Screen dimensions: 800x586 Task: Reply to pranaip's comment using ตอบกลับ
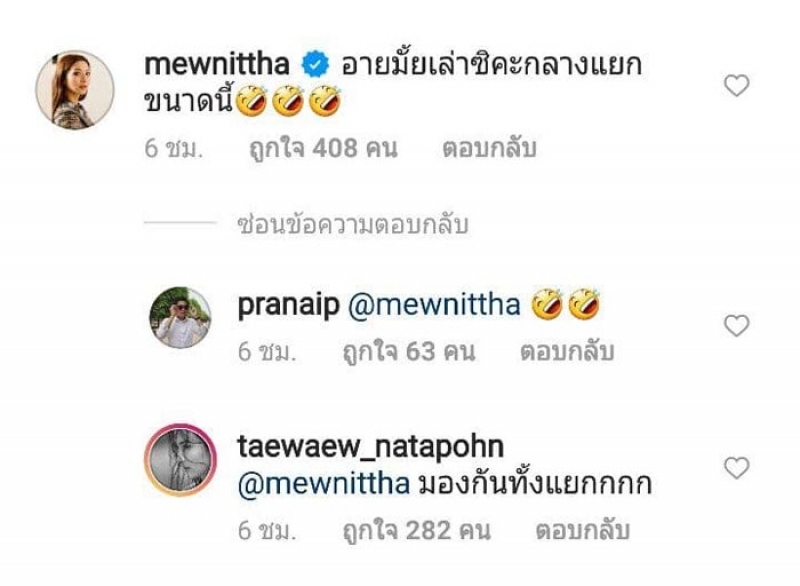tap(566, 352)
